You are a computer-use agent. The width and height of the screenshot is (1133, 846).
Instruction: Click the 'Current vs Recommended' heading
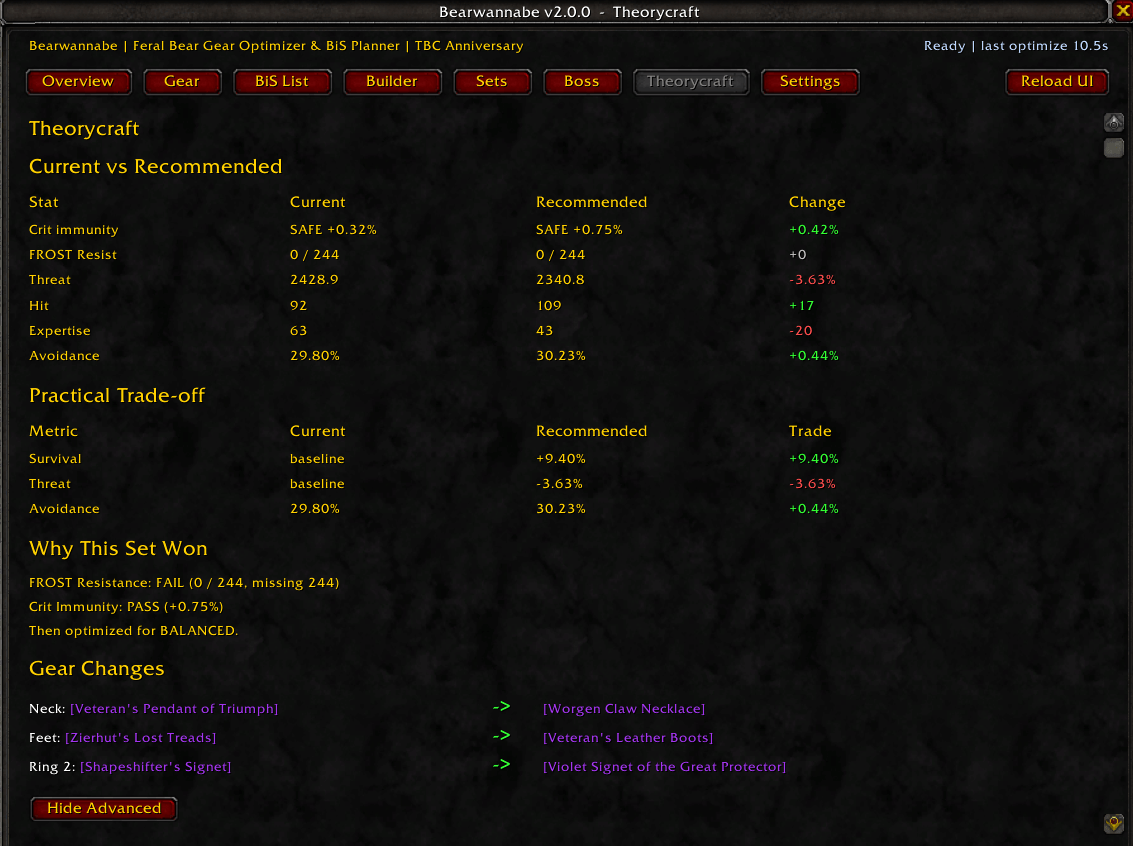click(x=155, y=166)
